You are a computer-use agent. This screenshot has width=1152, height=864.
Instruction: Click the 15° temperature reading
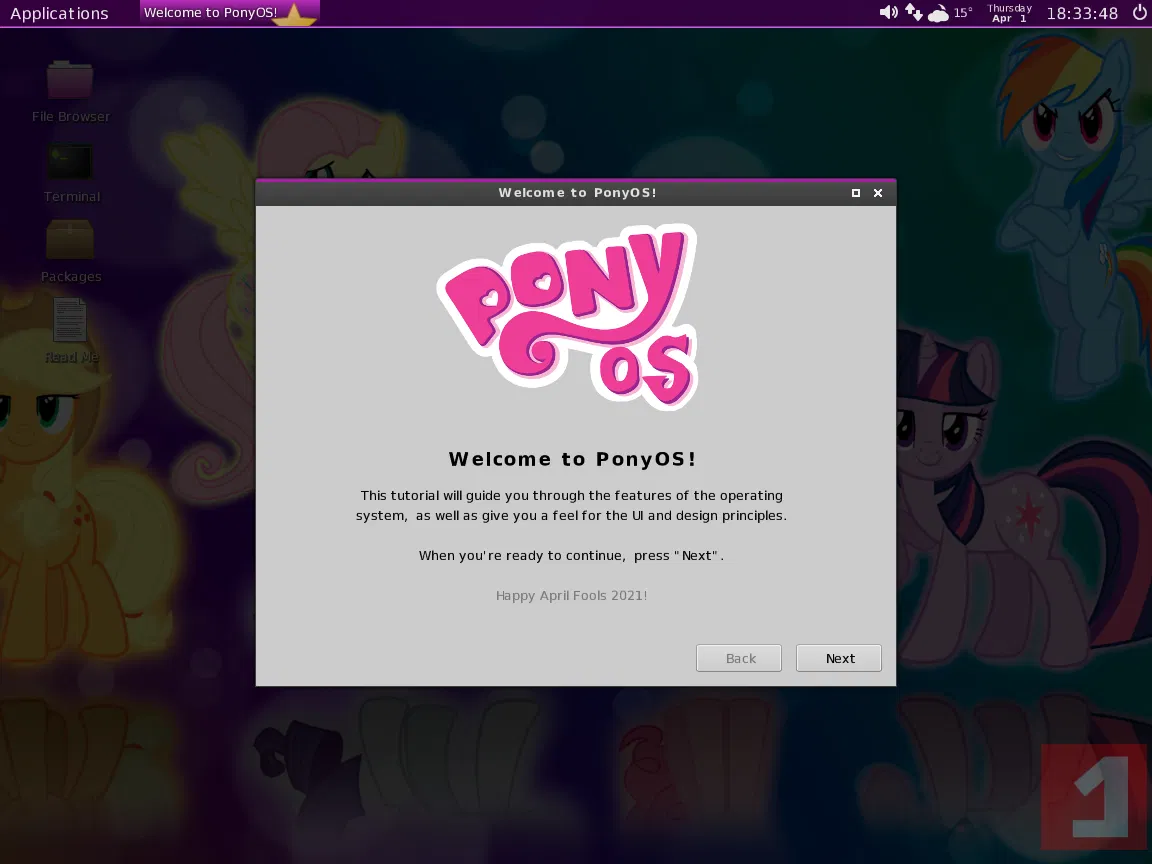pyautogui.click(x=962, y=12)
